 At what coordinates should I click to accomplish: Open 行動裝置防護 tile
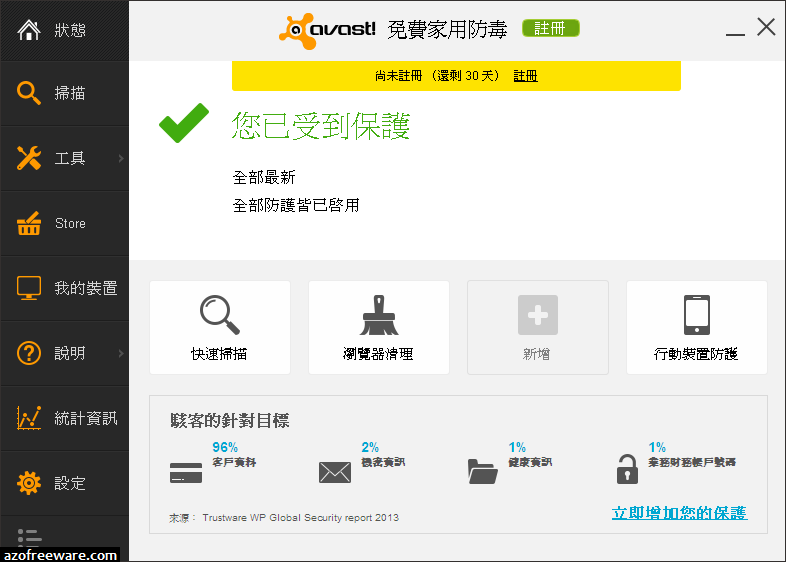(697, 327)
